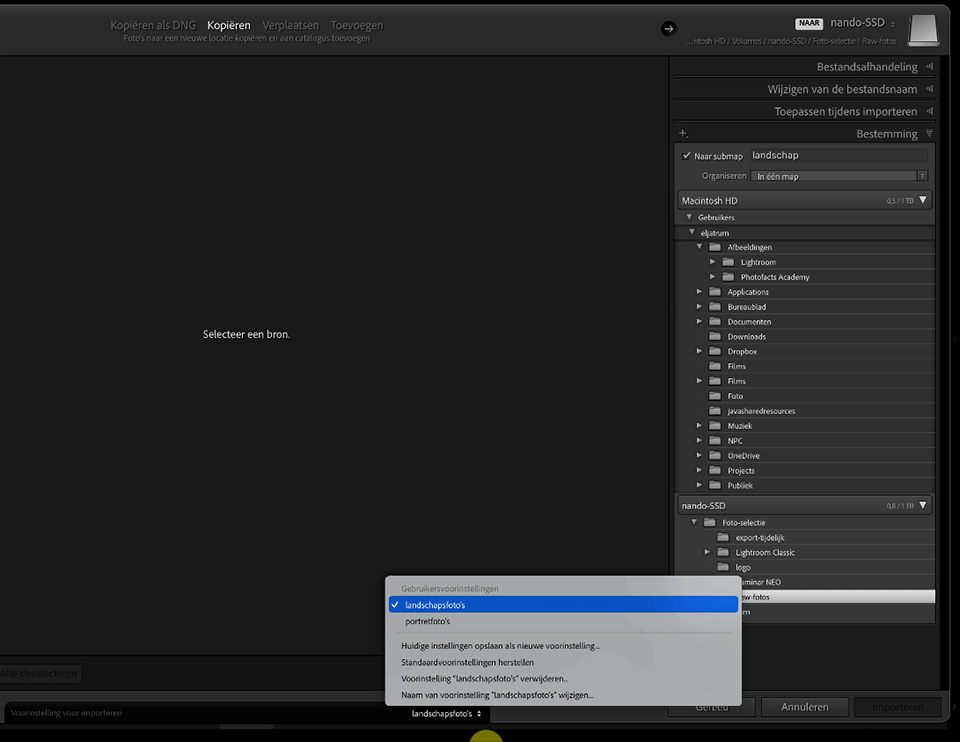Expand the Applications folder arrow
This screenshot has width=960, height=742.
(x=699, y=291)
